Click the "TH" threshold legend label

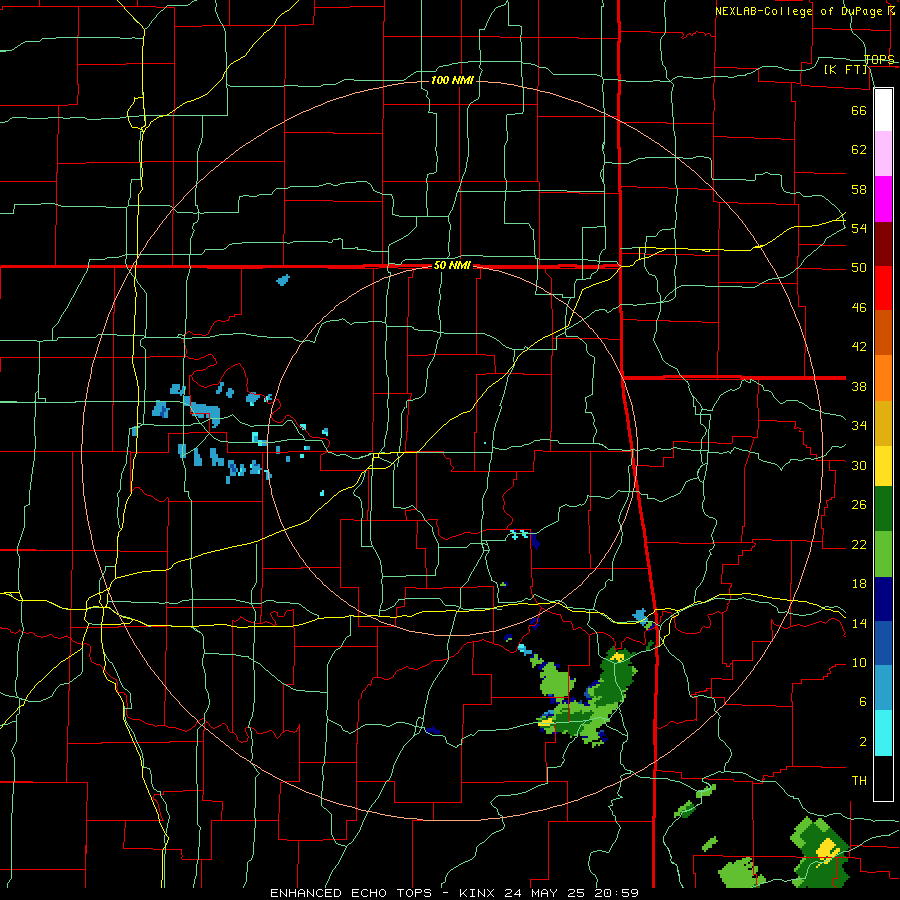(859, 781)
